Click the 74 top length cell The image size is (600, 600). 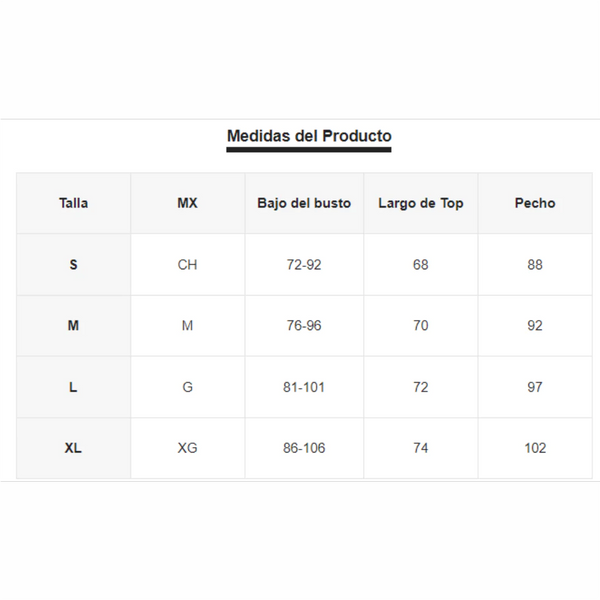[421, 448]
